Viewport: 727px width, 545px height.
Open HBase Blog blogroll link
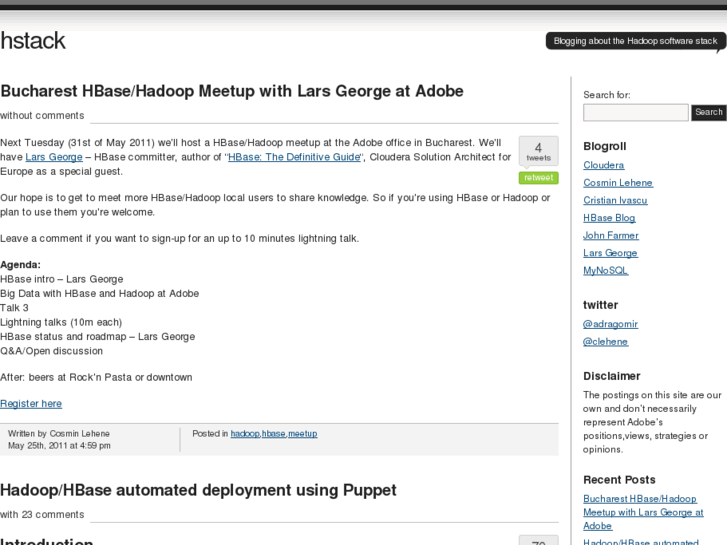(x=609, y=218)
